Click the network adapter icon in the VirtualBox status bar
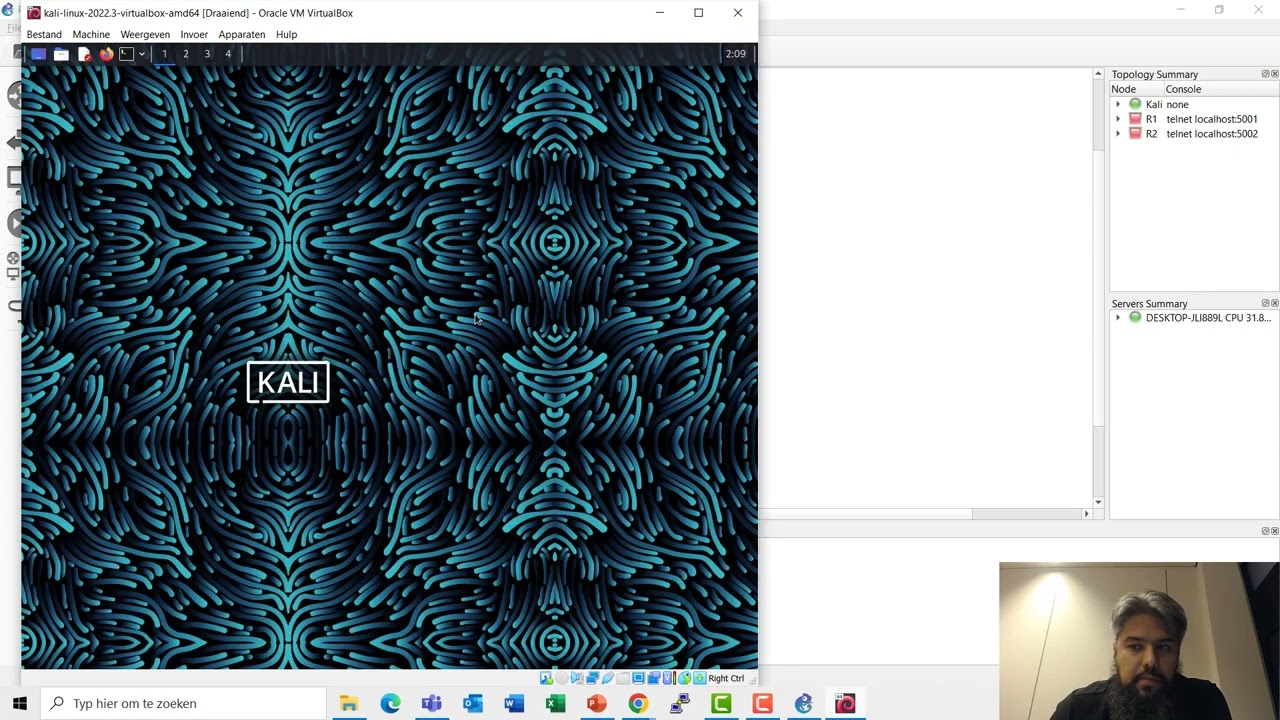This screenshot has width=1280, height=720. tap(592, 678)
